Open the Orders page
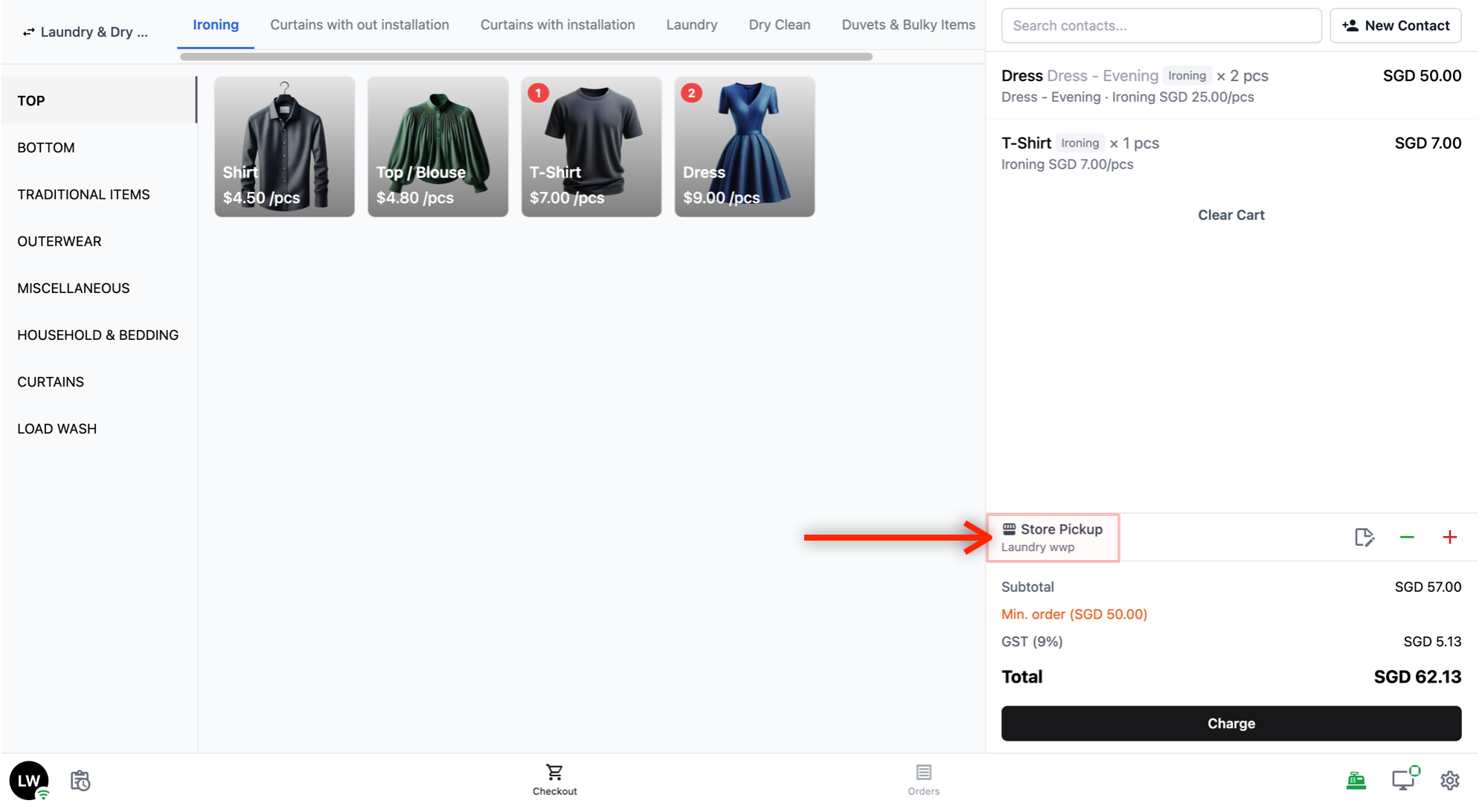 [923, 779]
